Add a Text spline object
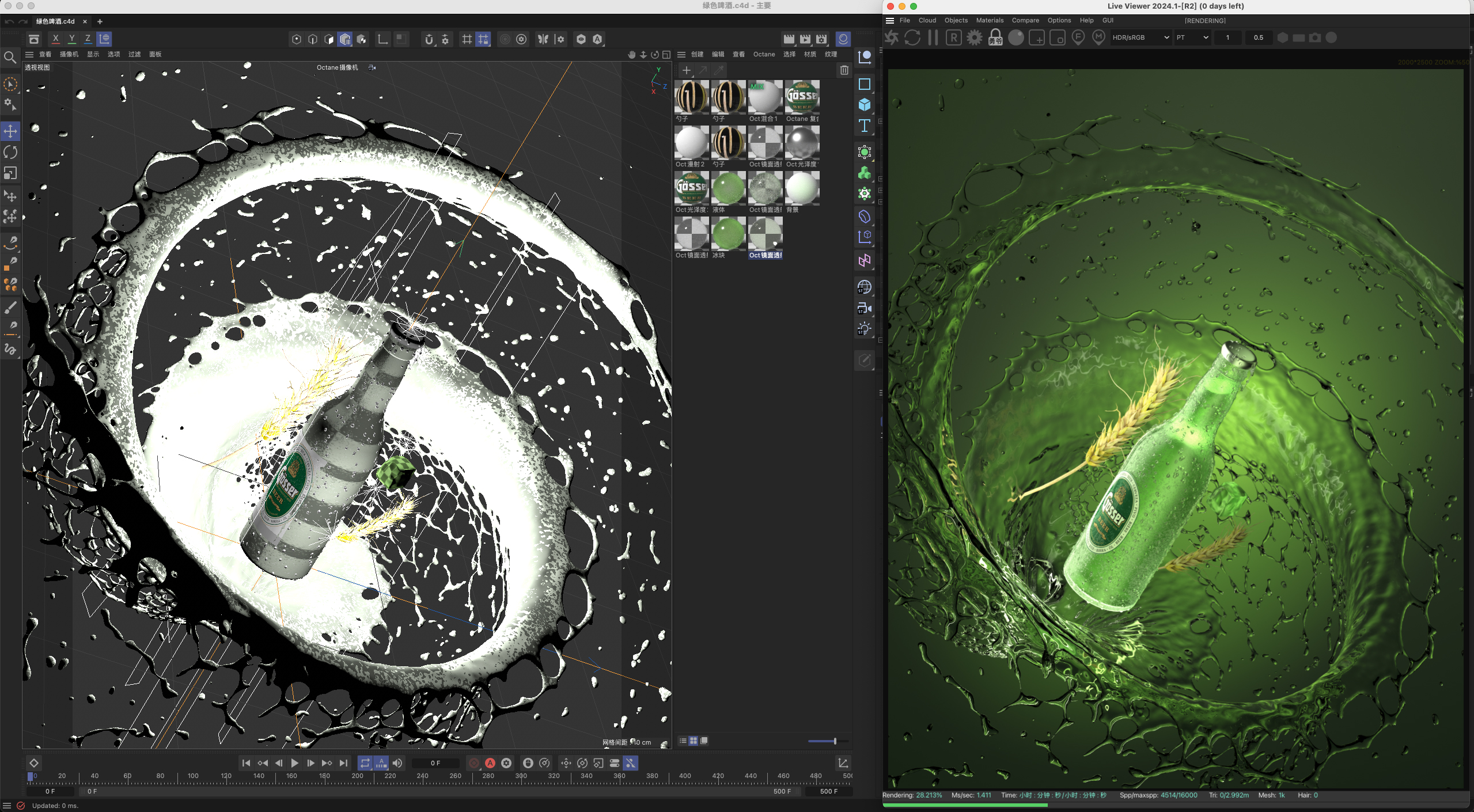The image size is (1474, 812). point(864,126)
